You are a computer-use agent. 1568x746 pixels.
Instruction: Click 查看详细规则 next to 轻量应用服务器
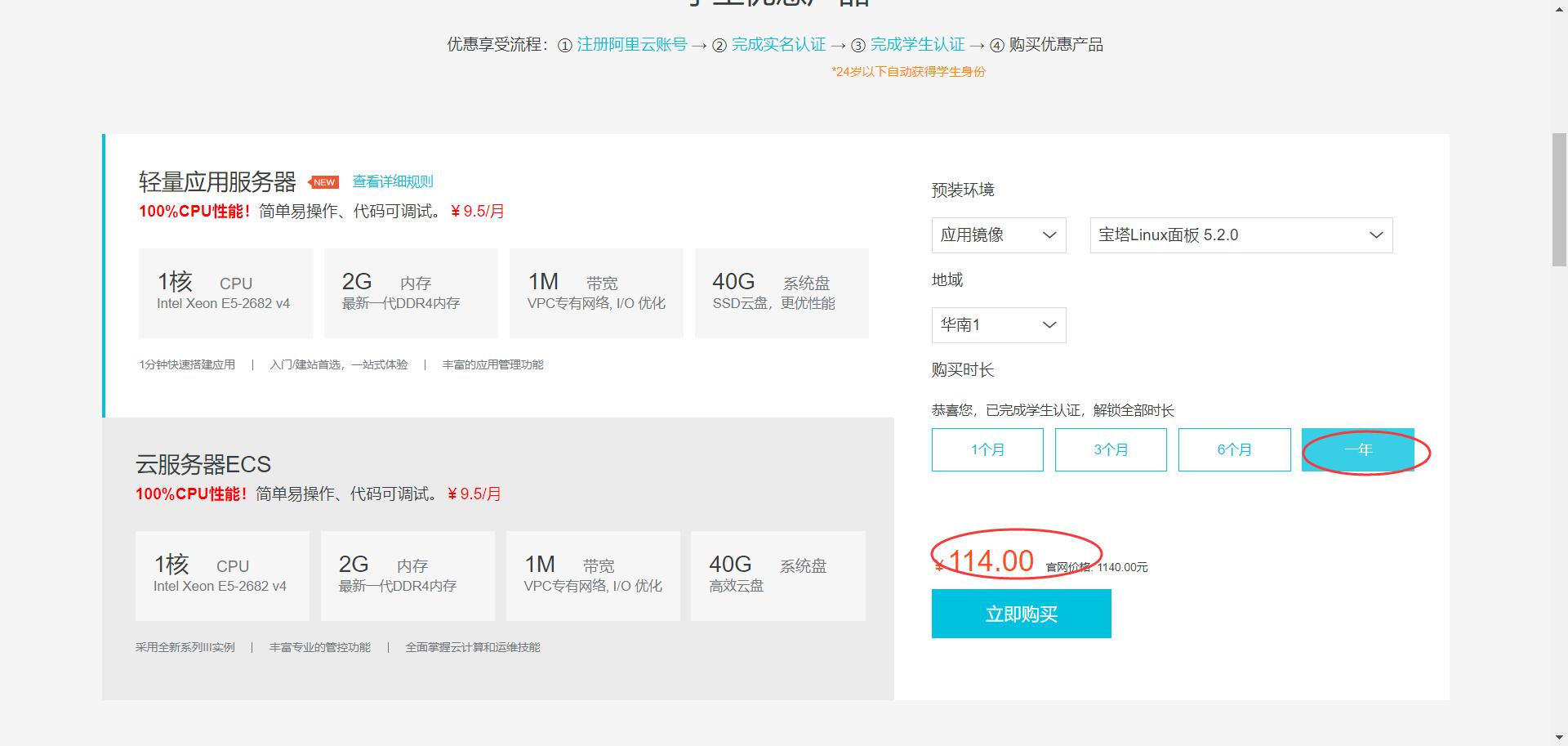click(x=392, y=181)
